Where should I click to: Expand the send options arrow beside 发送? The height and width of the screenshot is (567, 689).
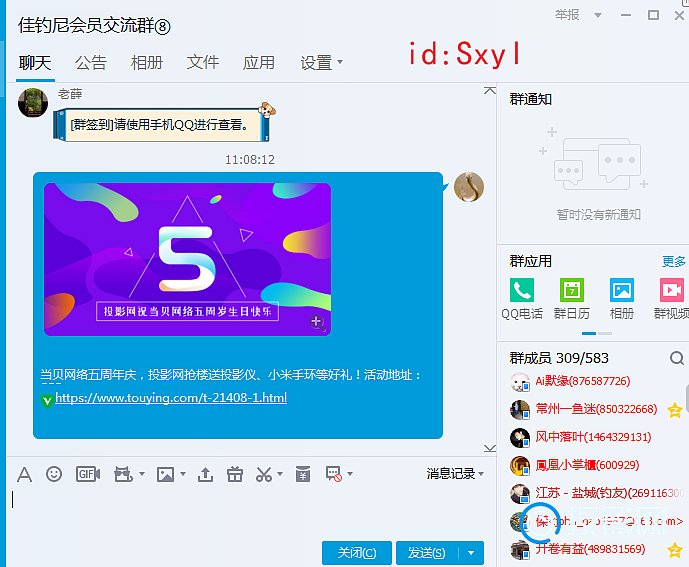click(471, 553)
